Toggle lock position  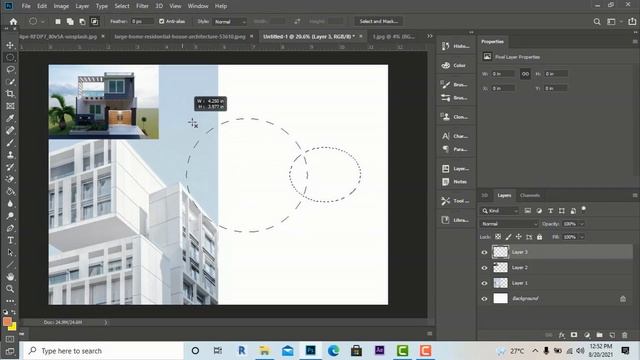(x=519, y=237)
